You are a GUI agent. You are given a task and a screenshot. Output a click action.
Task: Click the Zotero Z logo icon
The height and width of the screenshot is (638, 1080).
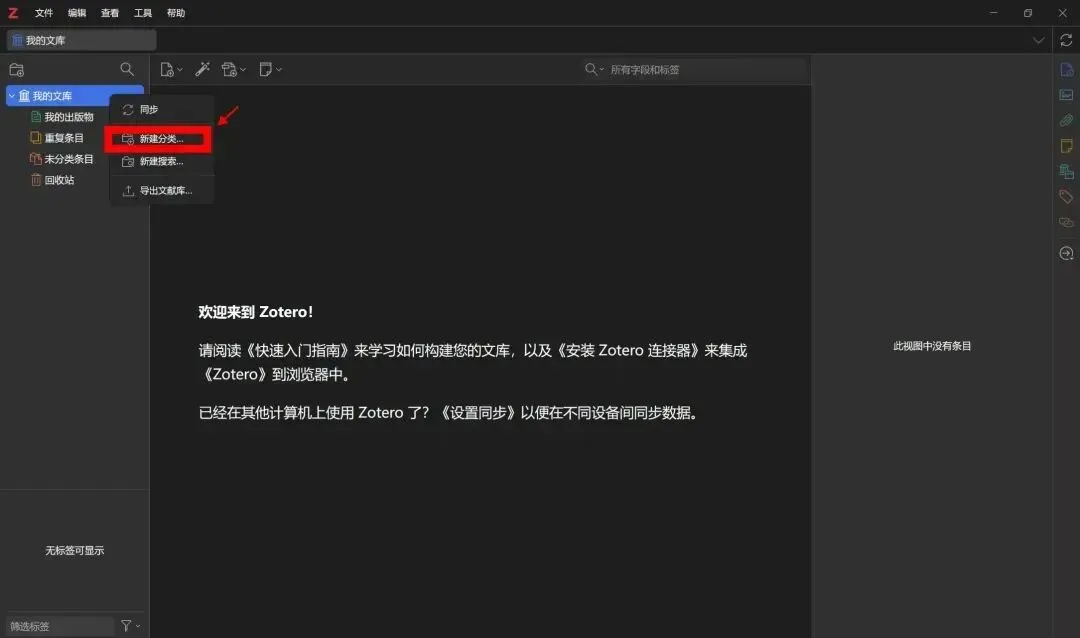pos(13,13)
